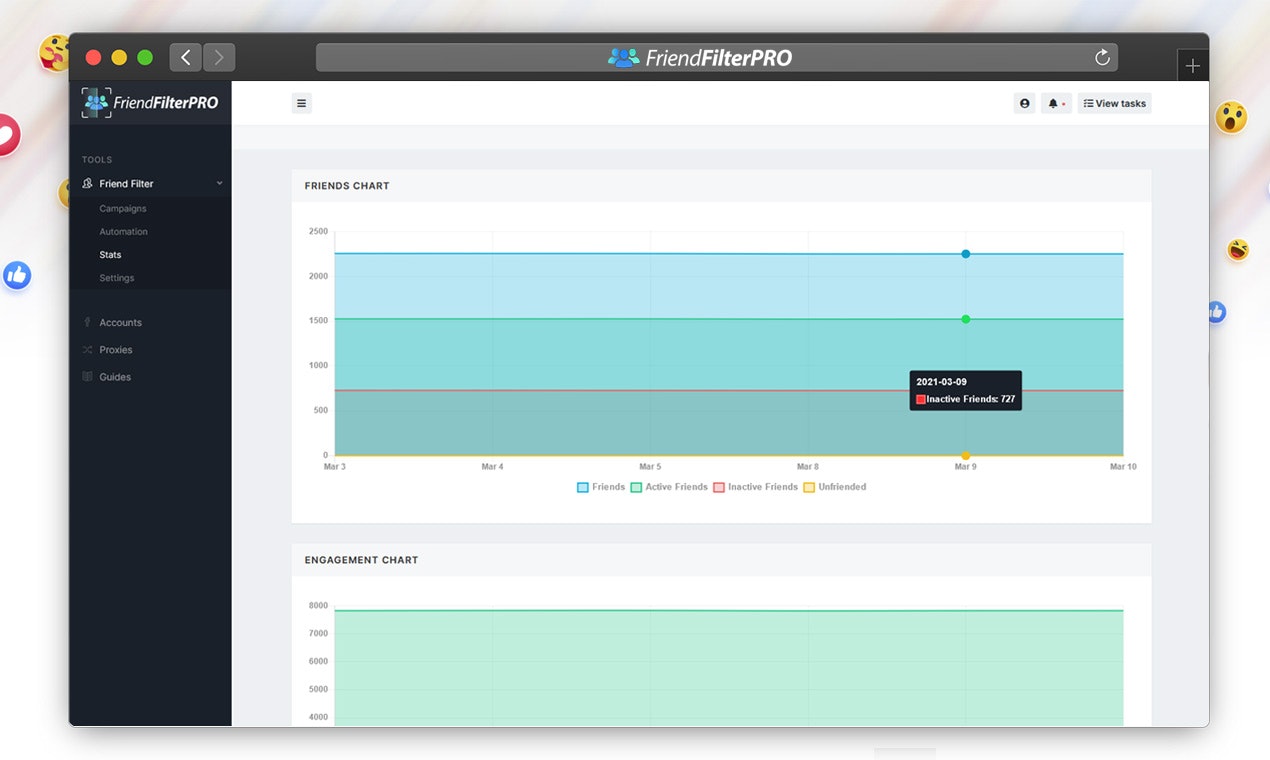Open the user account icon button
This screenshot has width=1270, height=760.
pos(1024,103)
